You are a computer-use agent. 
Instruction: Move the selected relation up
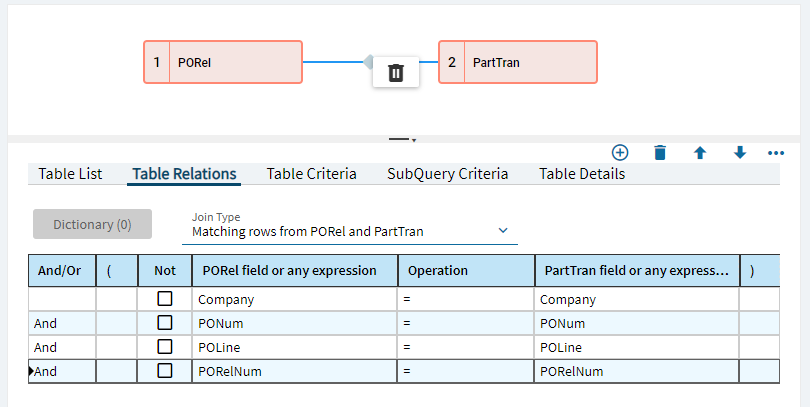(x=700, y=152)
